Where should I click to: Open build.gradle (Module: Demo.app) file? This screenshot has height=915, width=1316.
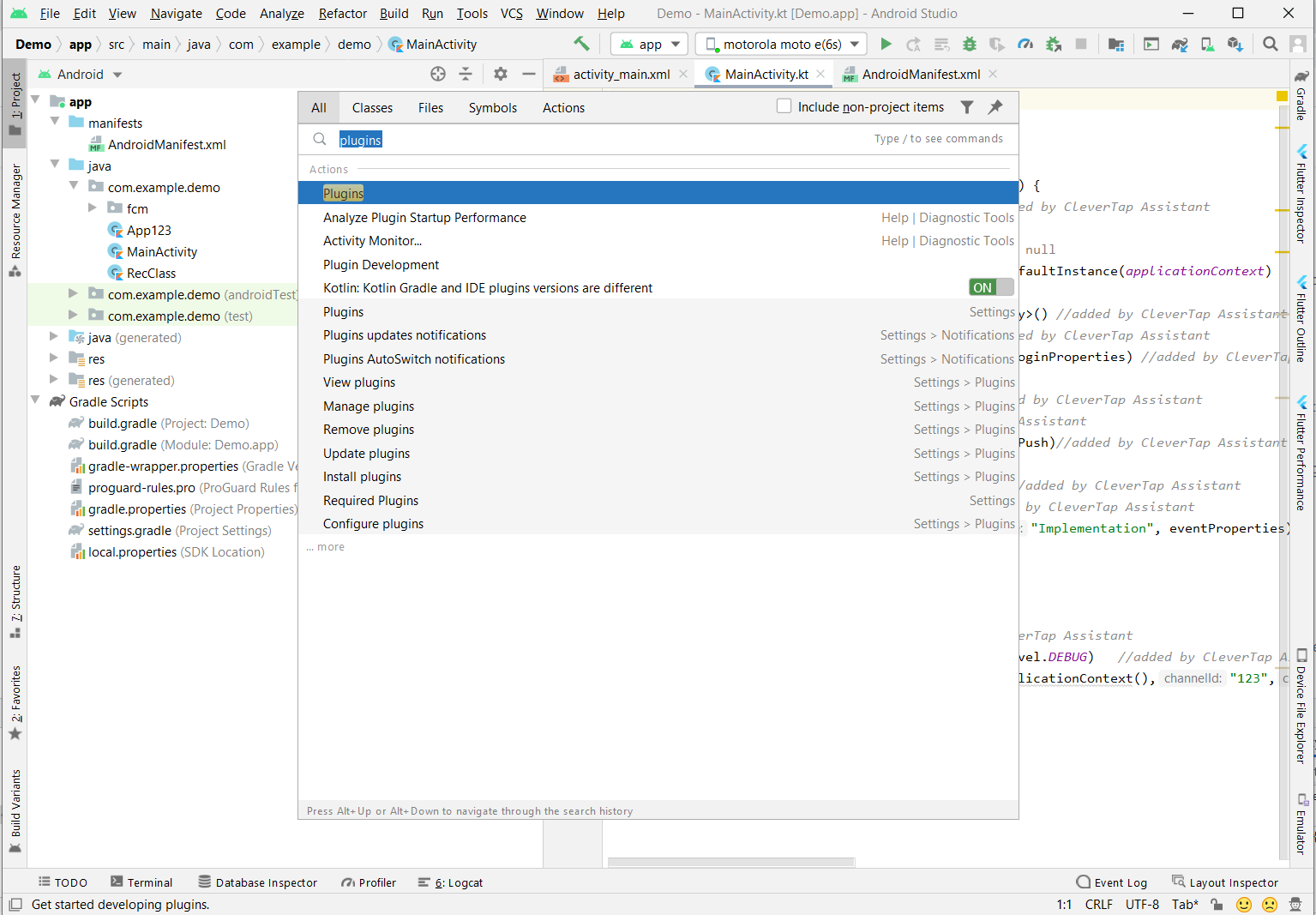pos(183,444)
